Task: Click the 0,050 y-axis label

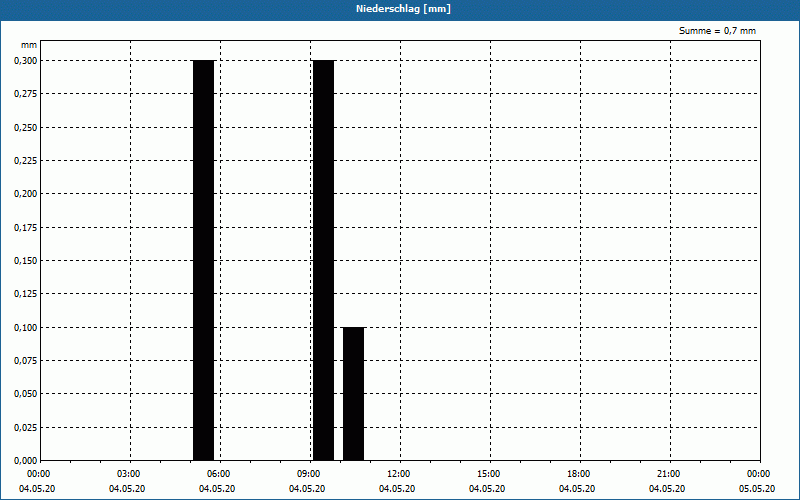Action: pyautogui.click(x=26, y=394)
